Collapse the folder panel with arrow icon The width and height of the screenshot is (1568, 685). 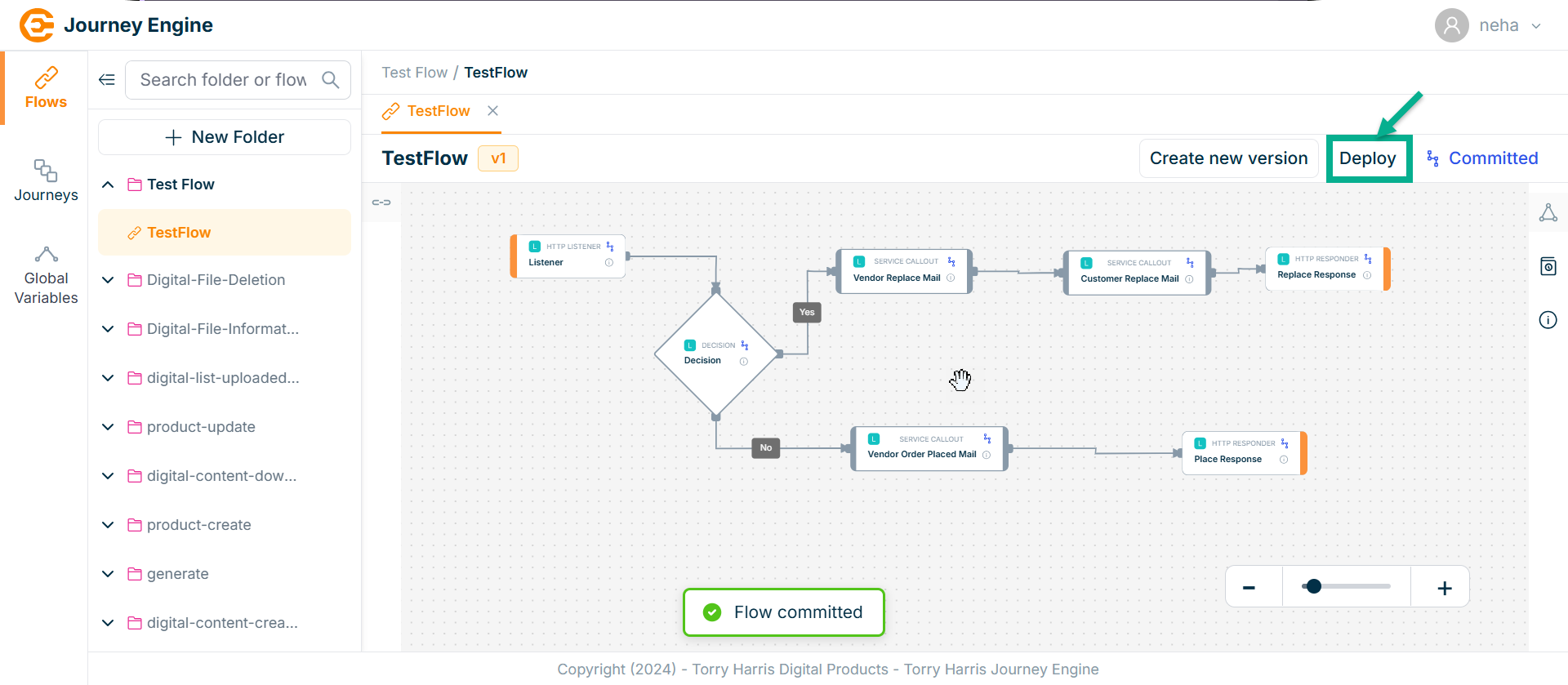coord(107,80)
